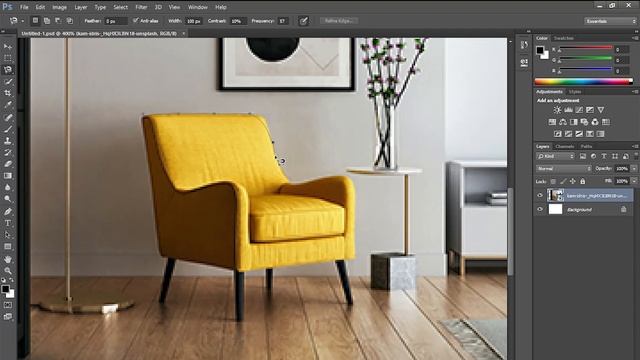
Task: Add a Curves adjustment
Action: coord(579,110)
